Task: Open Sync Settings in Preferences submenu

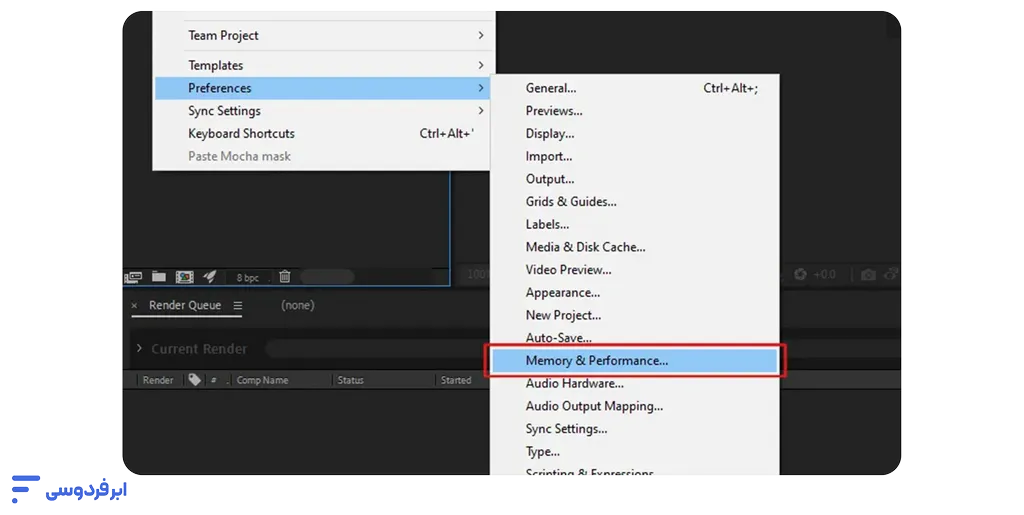Action: [635, 429]
